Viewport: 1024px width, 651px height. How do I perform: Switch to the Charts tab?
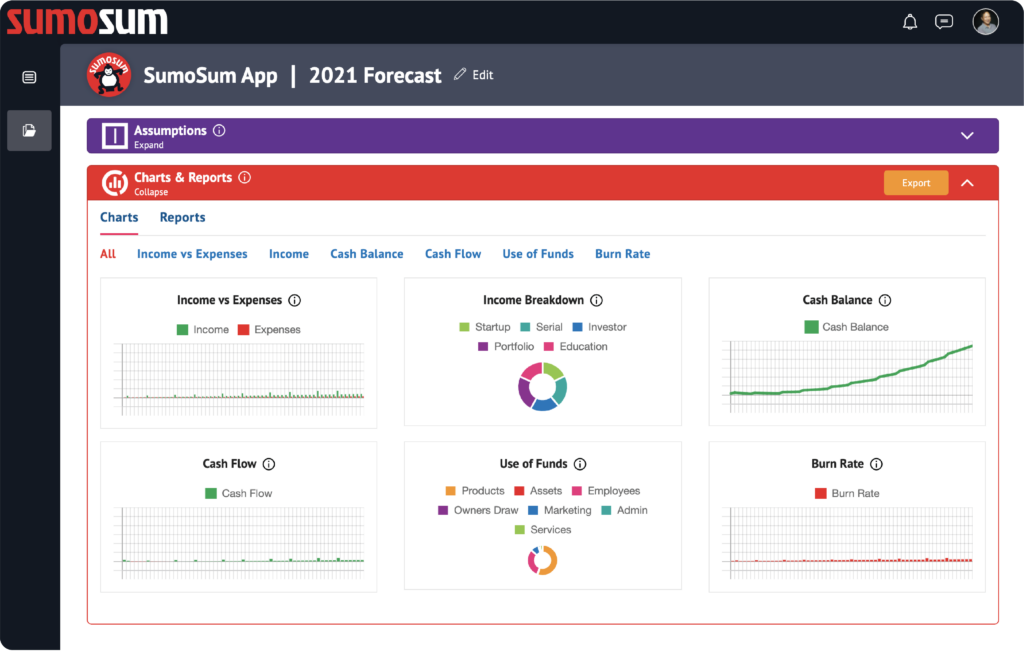119,217
